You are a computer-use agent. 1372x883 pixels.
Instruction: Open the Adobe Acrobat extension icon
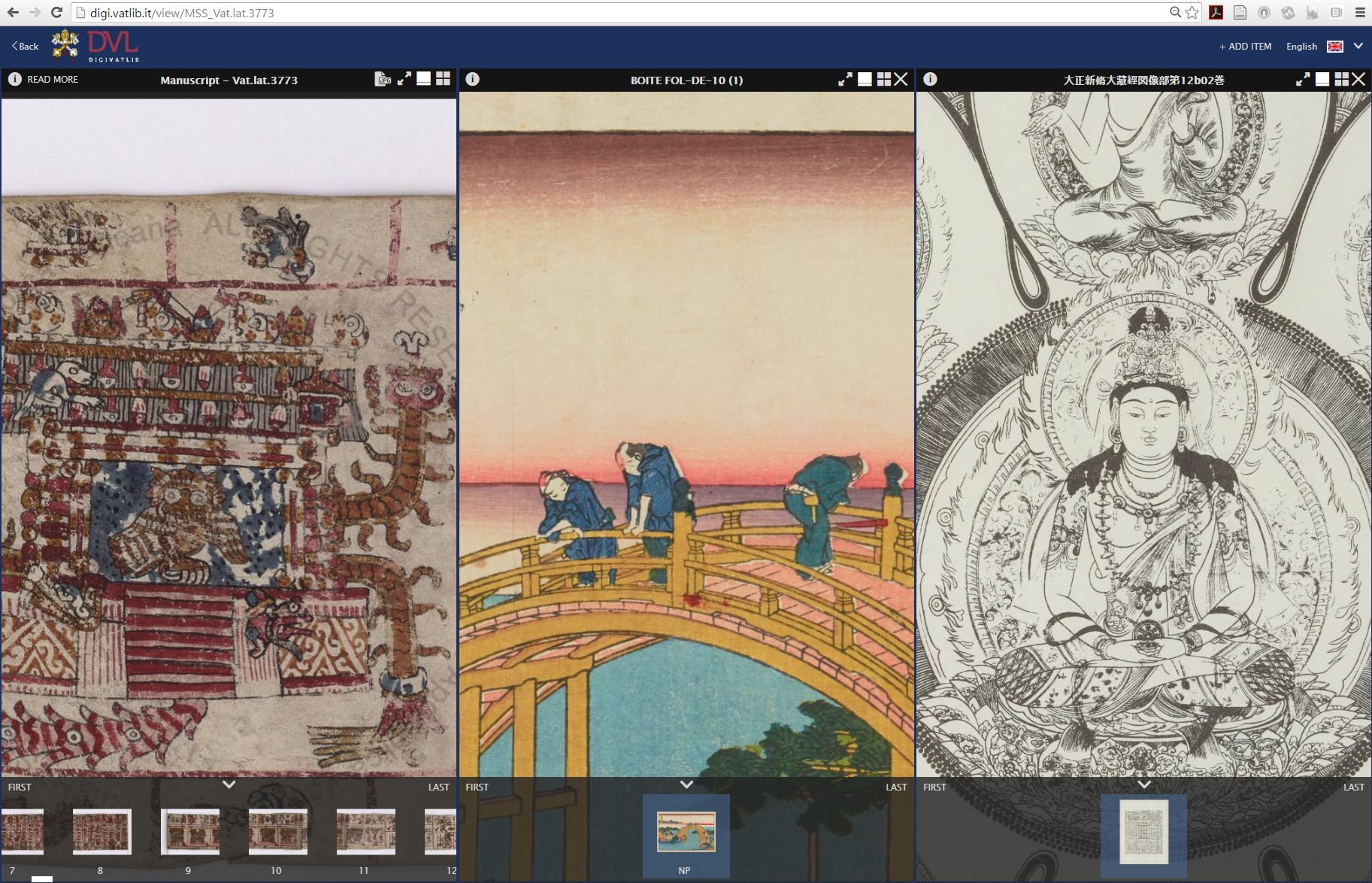1216,12
